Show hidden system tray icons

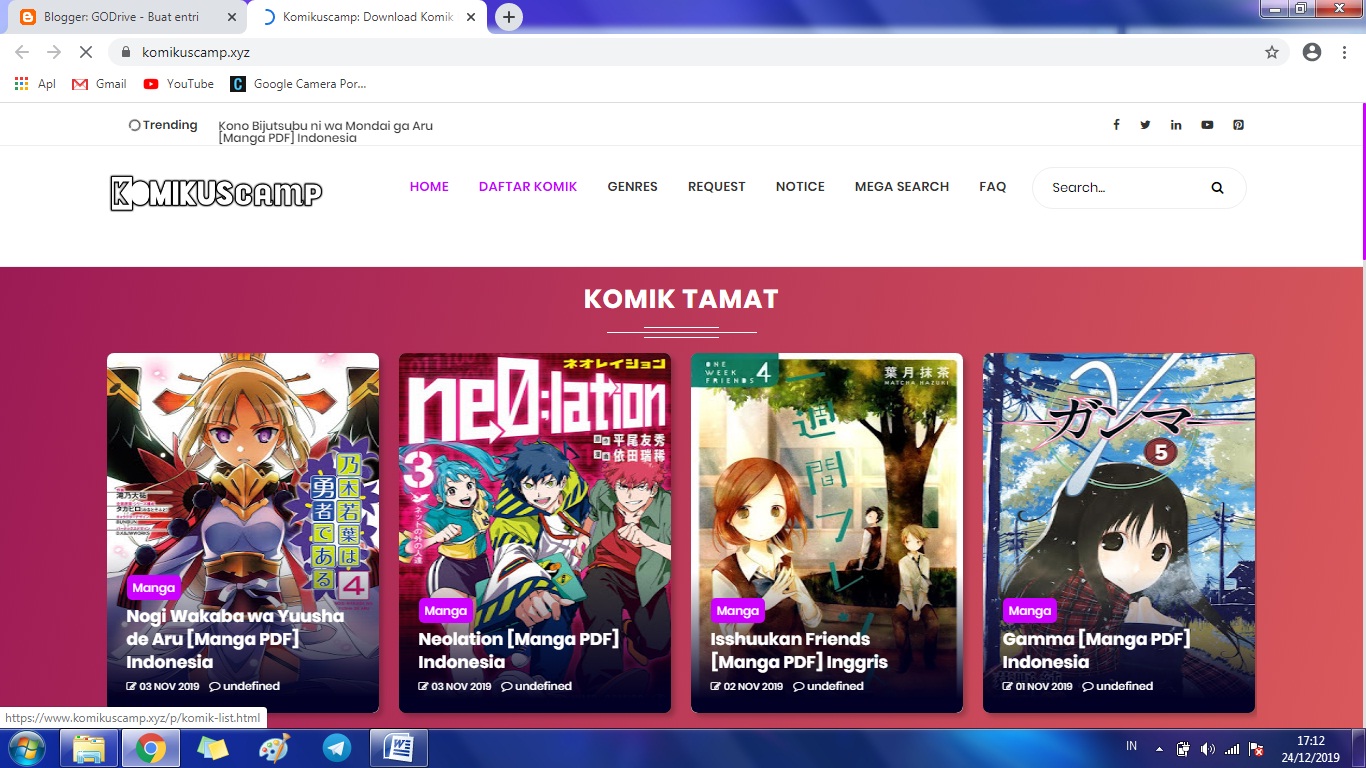point(1159,749)
